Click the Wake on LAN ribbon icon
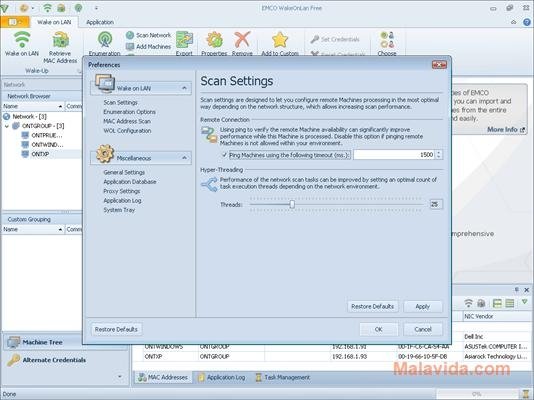This screenshot has width=534, height=400. click(x=22, y=40)
